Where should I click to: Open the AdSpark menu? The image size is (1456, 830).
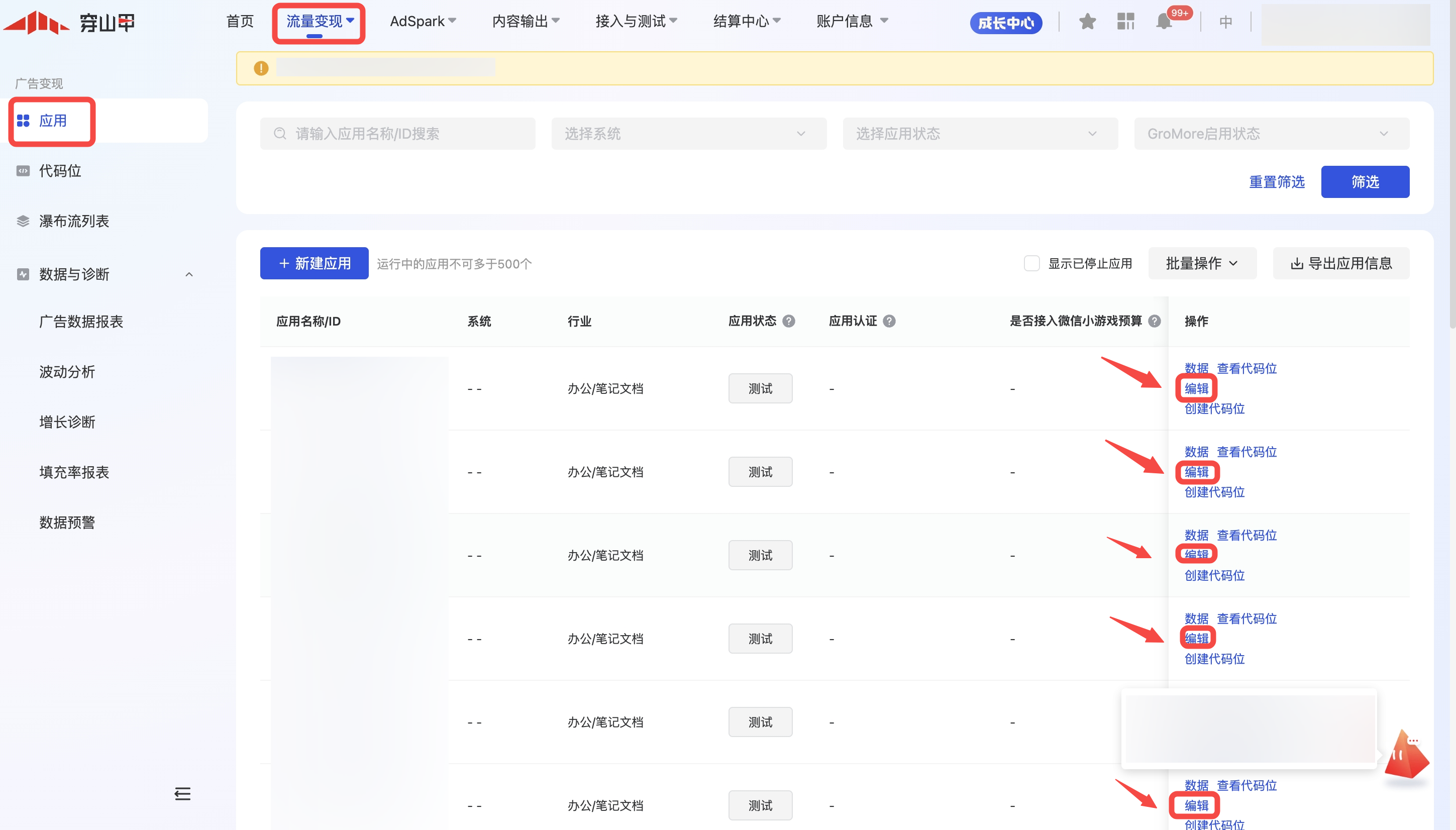[423, 22]
